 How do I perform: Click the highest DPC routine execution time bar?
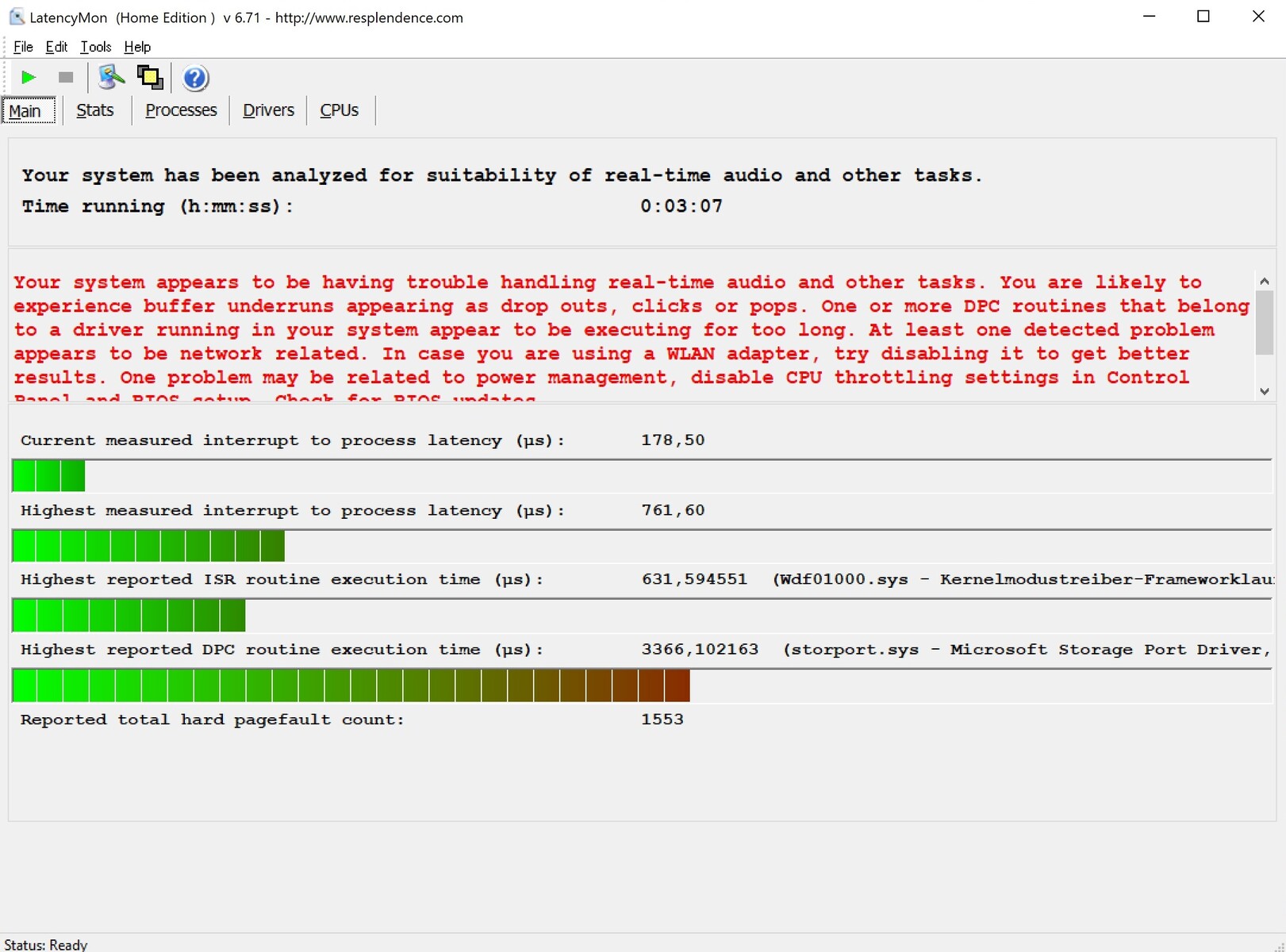tap(351, 685)
